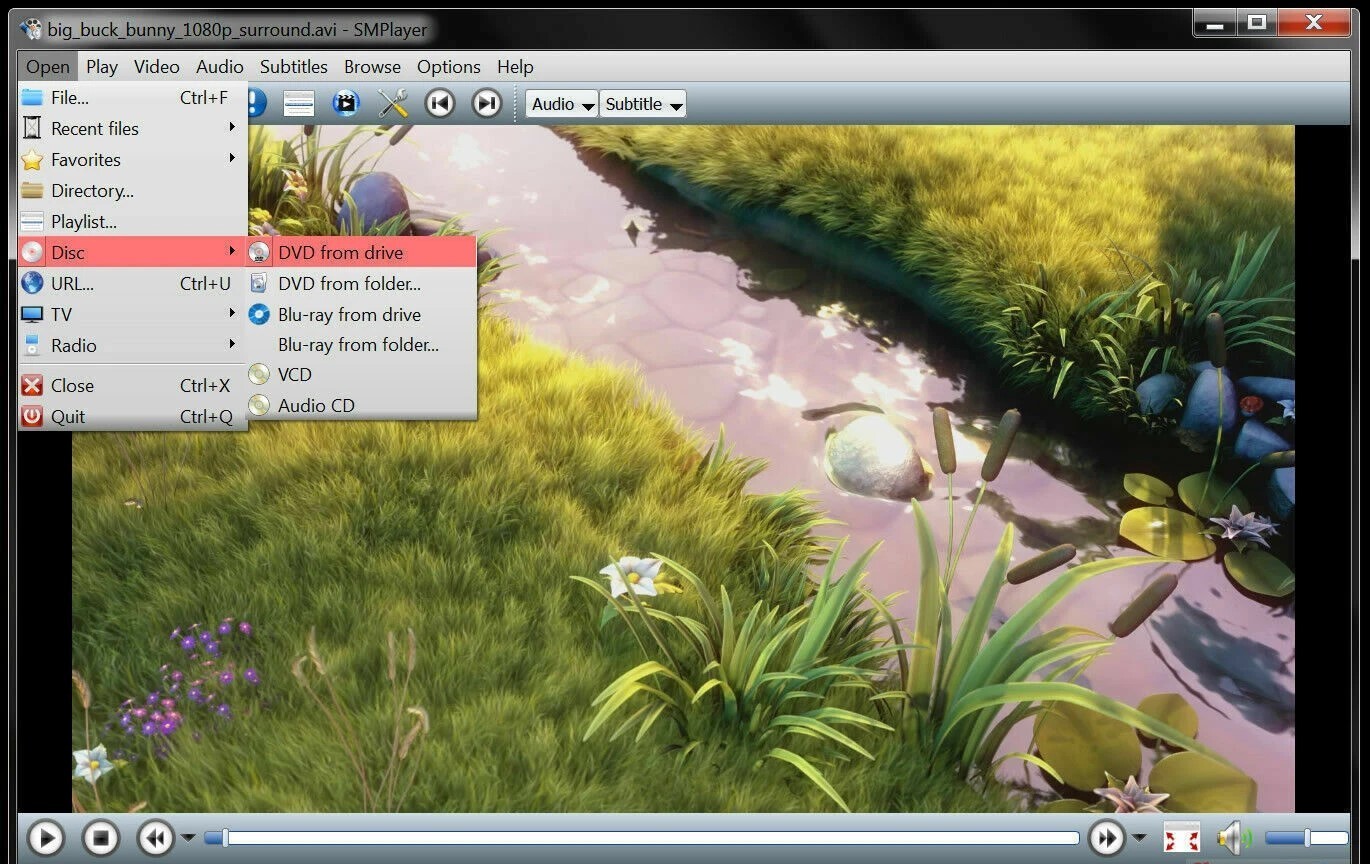Click the radio icon beside Radio

pos(33,345)
